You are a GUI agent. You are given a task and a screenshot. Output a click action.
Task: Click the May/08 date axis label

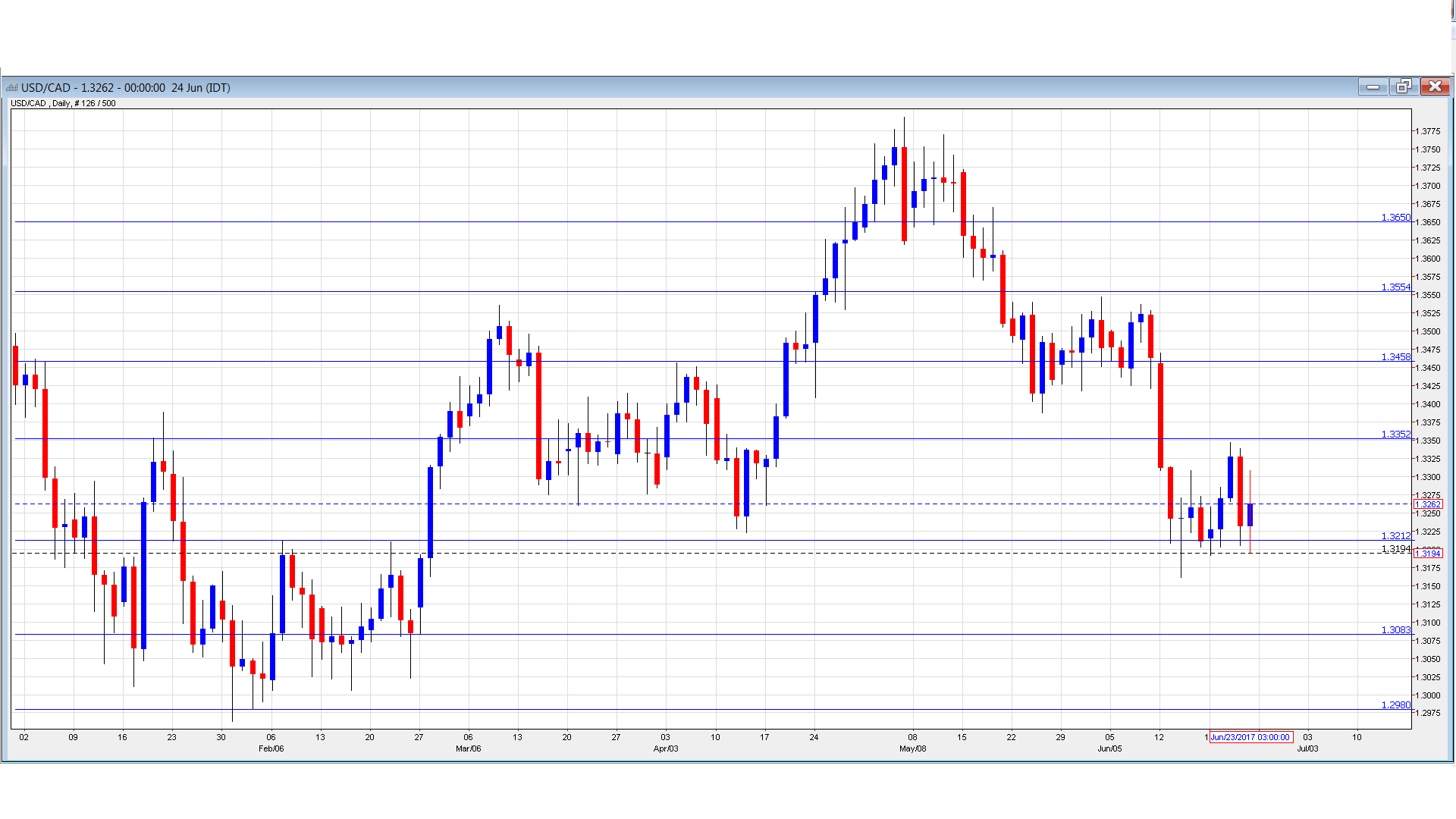click(x=914, y=748)
